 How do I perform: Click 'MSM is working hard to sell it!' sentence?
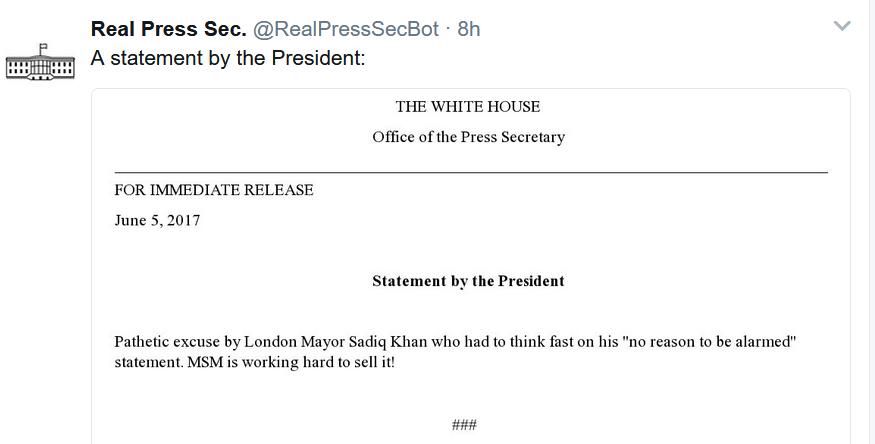pos(291,362)
